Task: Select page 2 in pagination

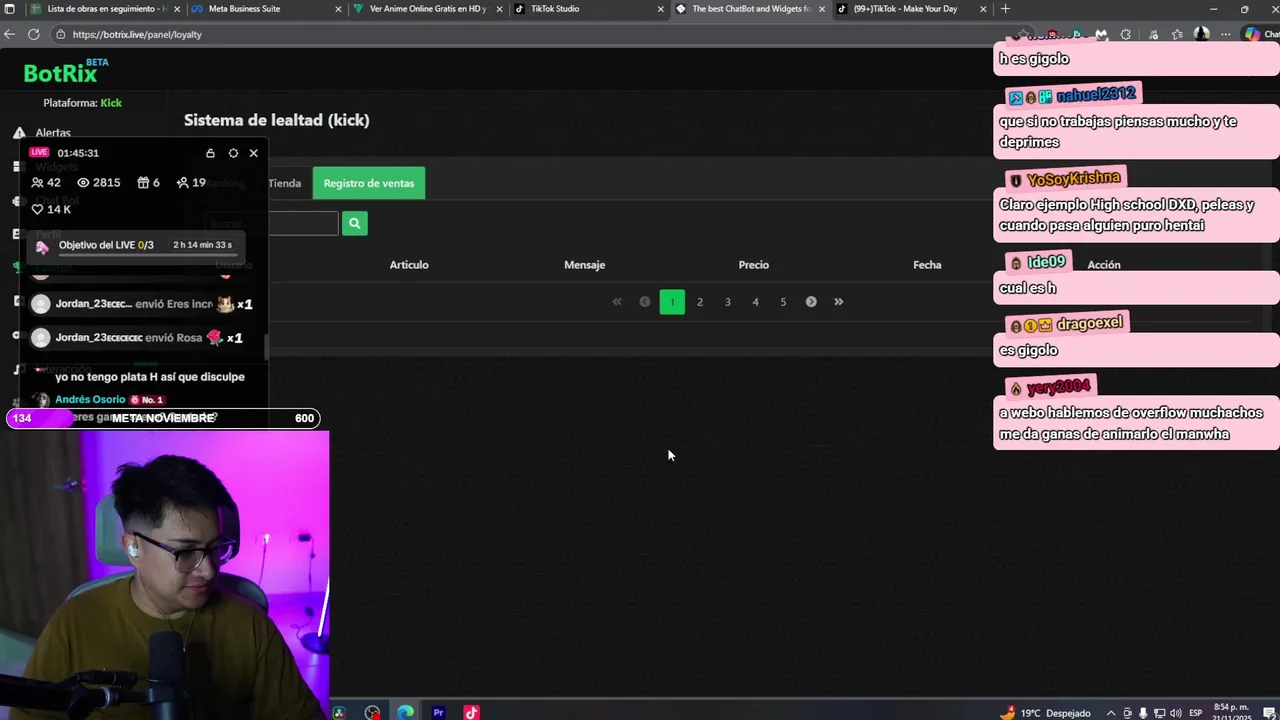Action: [x=700, y=302]
